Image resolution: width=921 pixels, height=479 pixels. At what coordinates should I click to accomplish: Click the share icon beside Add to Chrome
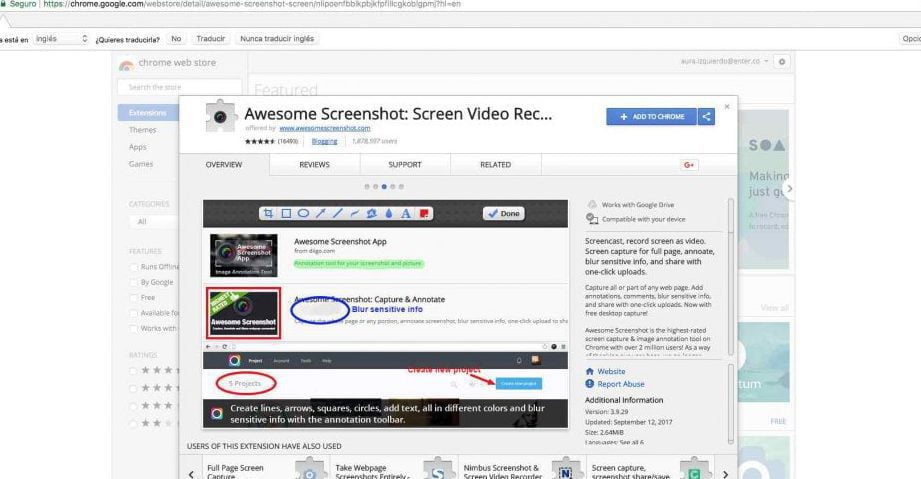click(x=707, y=116)
